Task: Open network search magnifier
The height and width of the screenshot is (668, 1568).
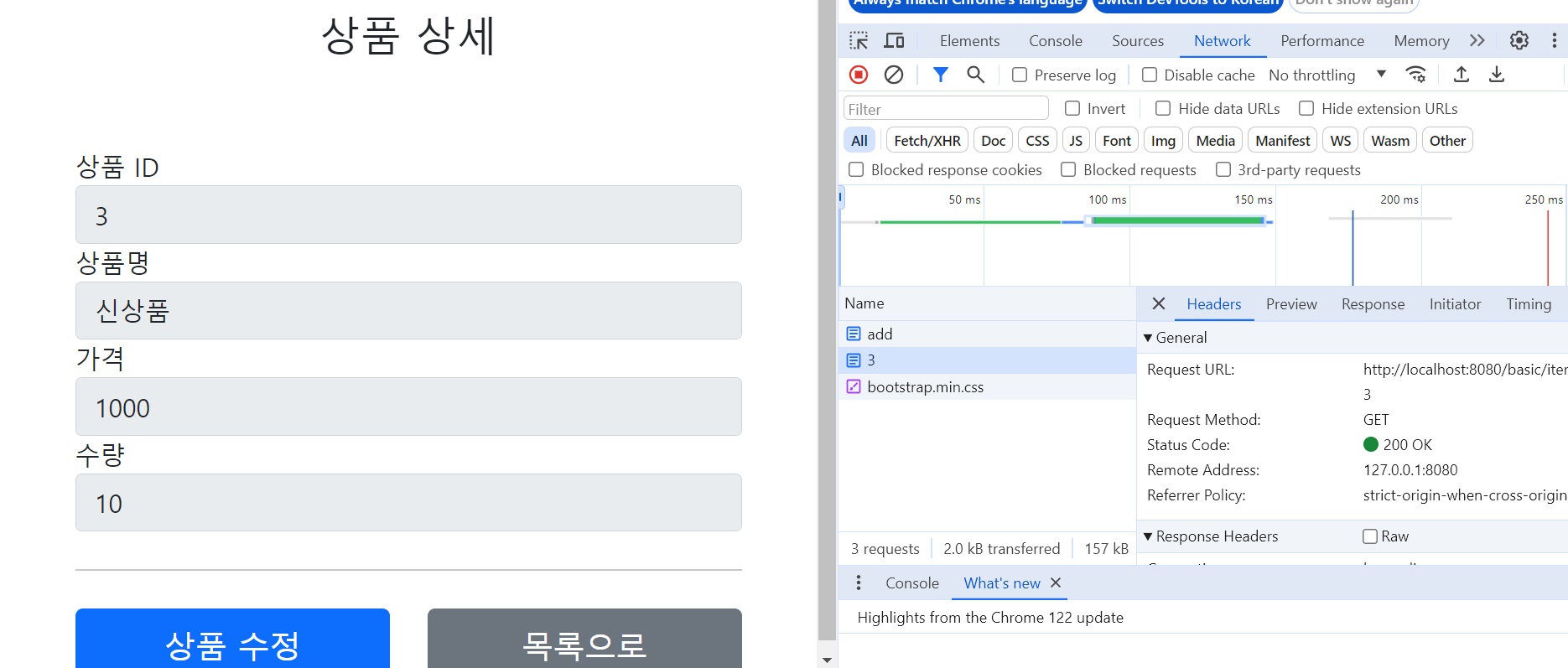Action: point(975,75)
